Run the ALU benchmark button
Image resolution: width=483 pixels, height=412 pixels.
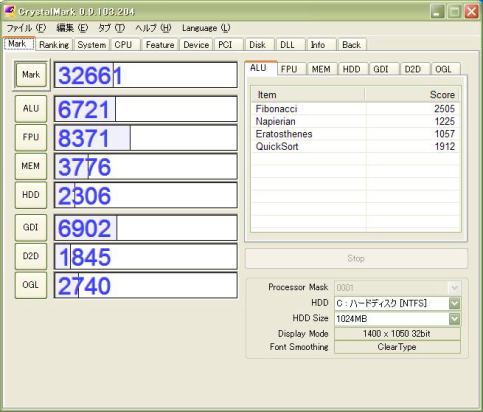tap(31, 109)
